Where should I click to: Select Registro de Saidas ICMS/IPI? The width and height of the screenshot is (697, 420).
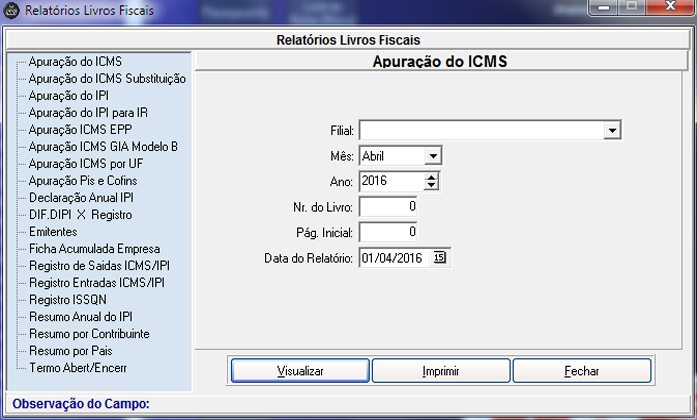[100, 266]
